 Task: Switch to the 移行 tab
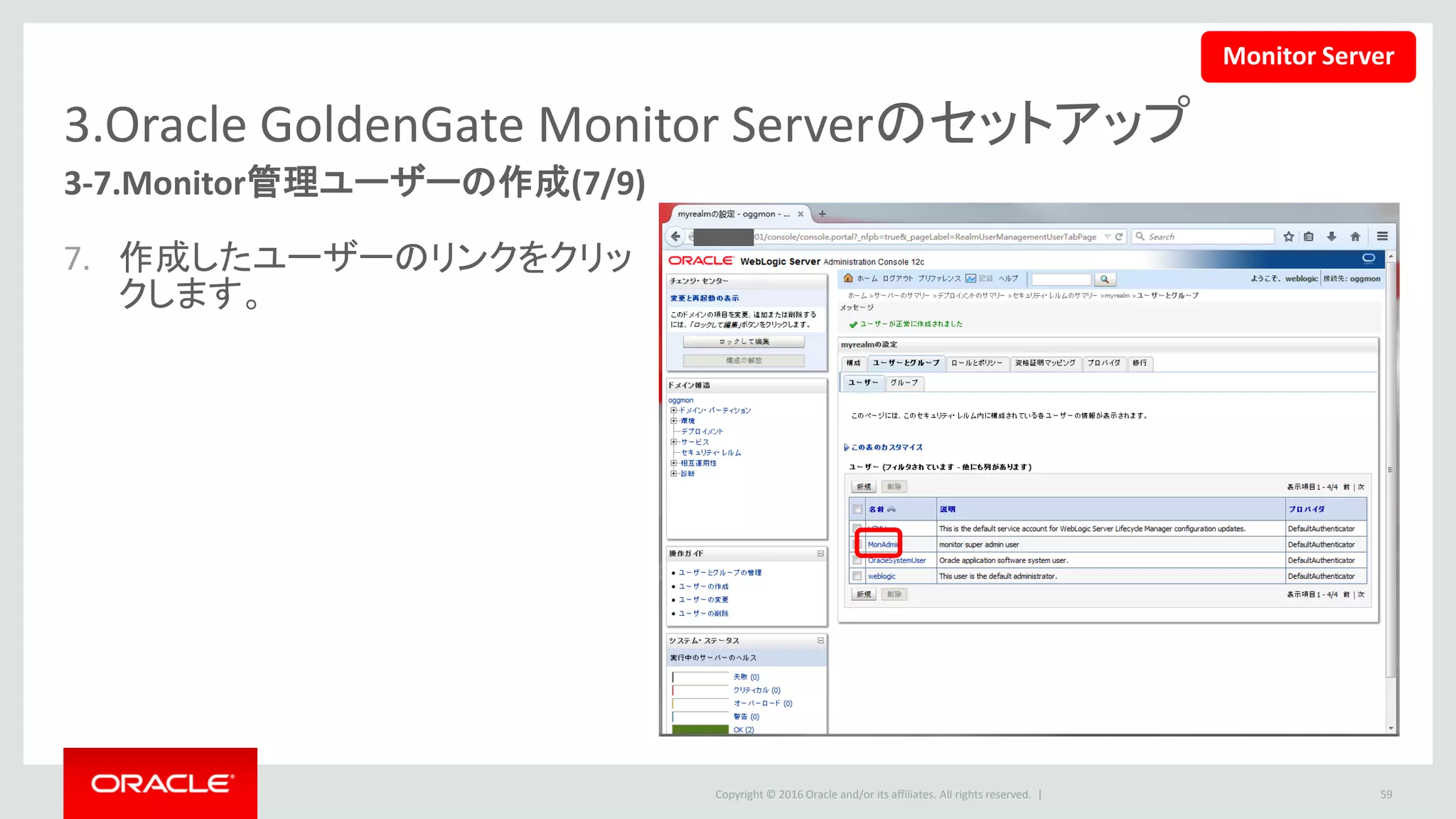tap(1140, 363)
